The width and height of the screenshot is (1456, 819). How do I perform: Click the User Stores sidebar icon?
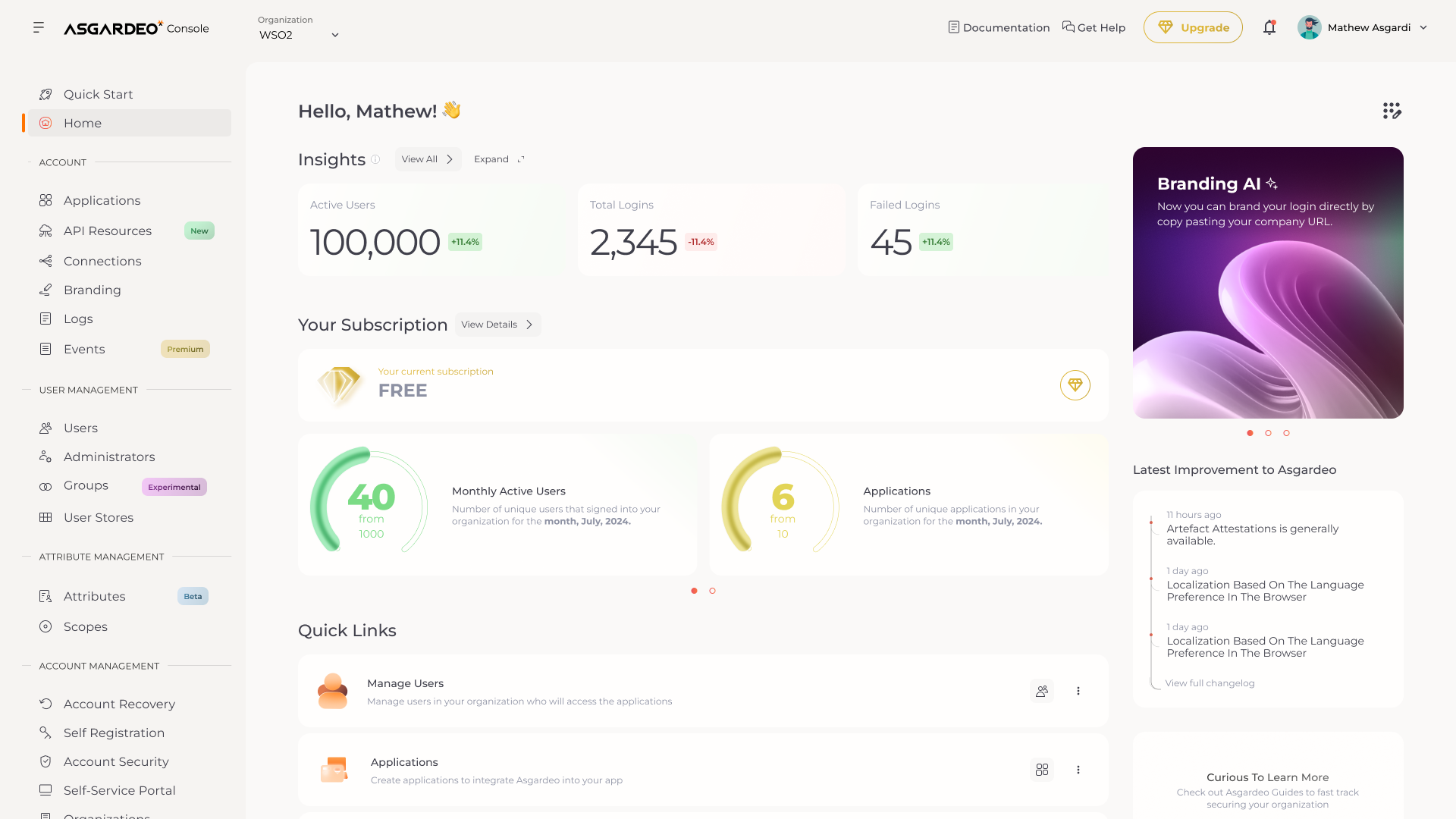click(45, 518)
